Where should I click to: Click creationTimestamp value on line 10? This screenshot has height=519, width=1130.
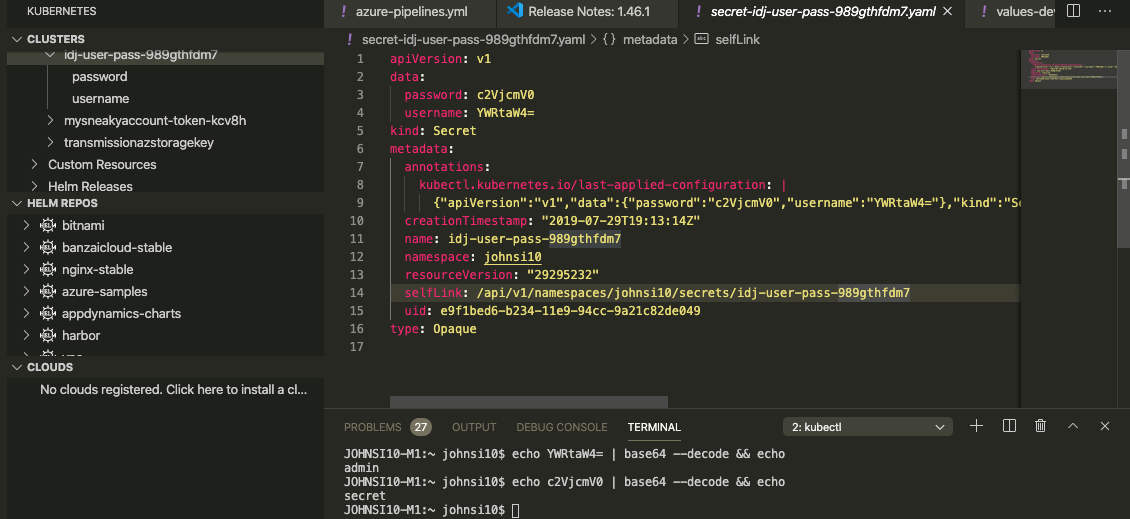click(x=620, y=221)
